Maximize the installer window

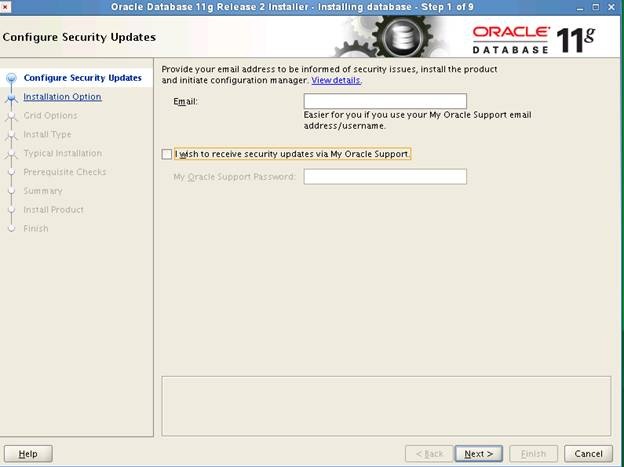coord(595,7)
